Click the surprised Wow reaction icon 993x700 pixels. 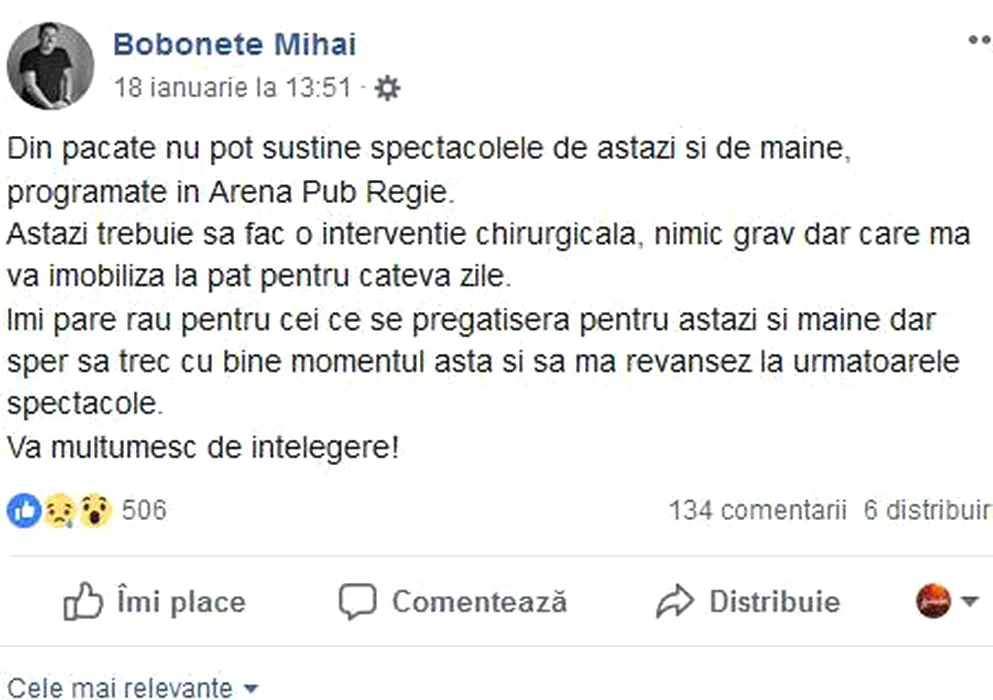(x=95, y=511)
